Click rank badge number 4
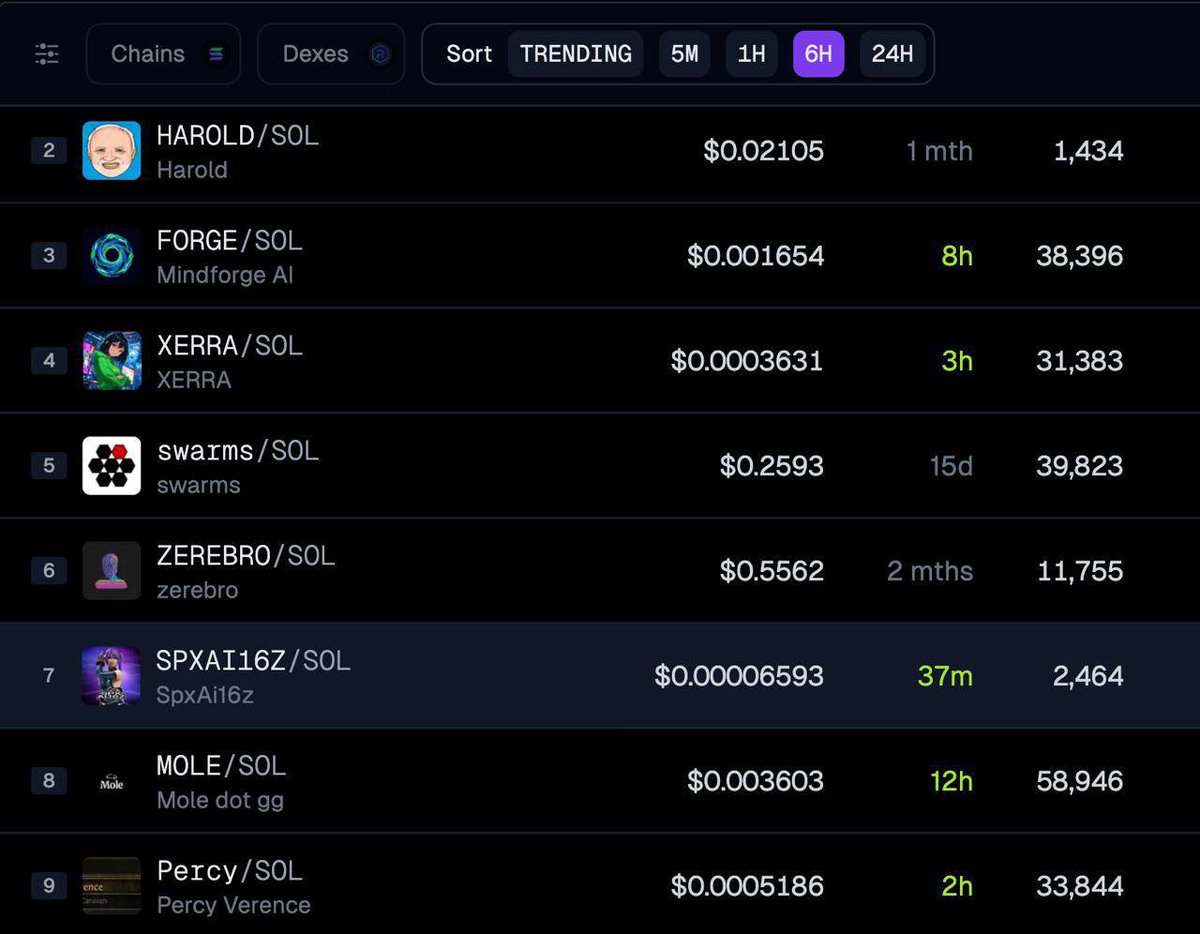The width and height of the screenshot is (1200, 934). [x=49, y=361]
